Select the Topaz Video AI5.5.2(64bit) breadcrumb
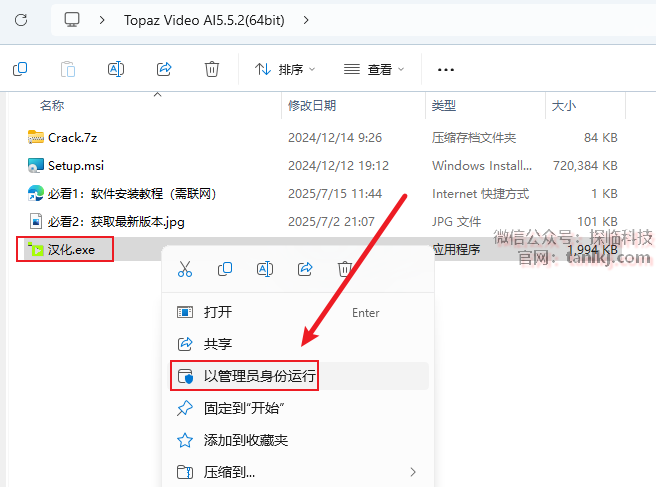This screenshot has width=656, height=487. point(204,20)
